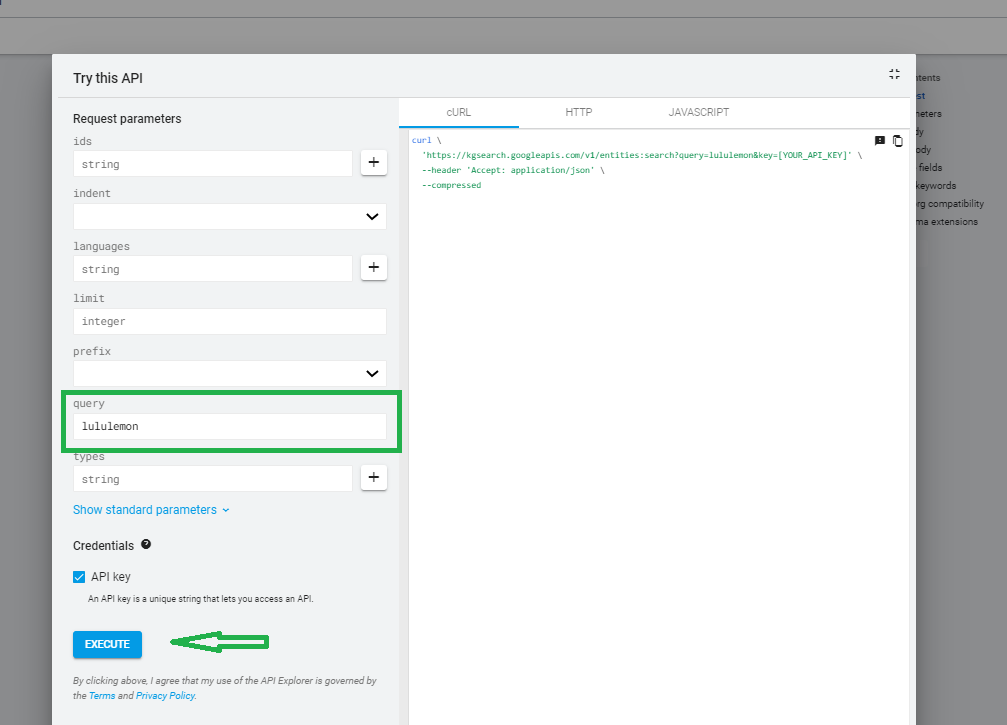Copy the cURL code sample
The image size is (1007, 725).
[x=898, y=141]
